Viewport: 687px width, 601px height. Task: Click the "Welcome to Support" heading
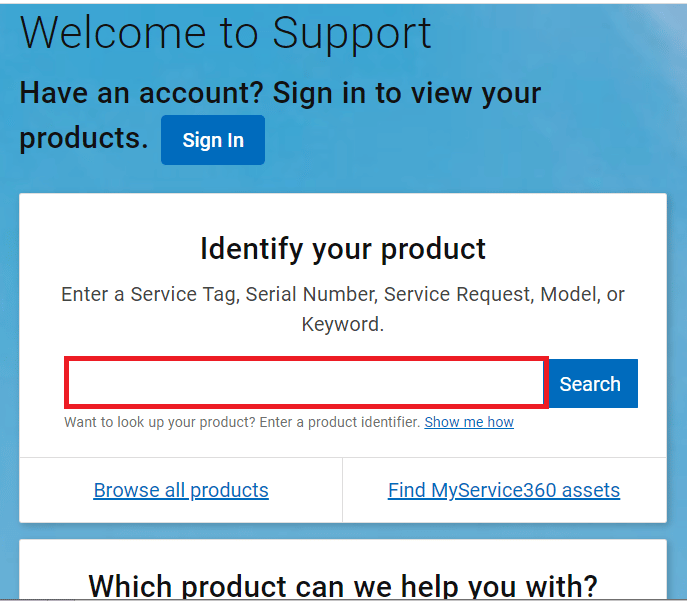point(226,32)
